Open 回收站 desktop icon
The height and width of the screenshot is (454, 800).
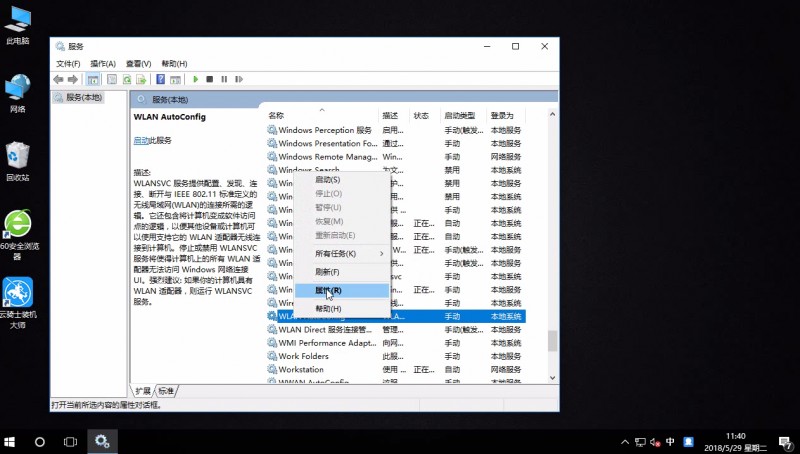[x=18, y=162]
